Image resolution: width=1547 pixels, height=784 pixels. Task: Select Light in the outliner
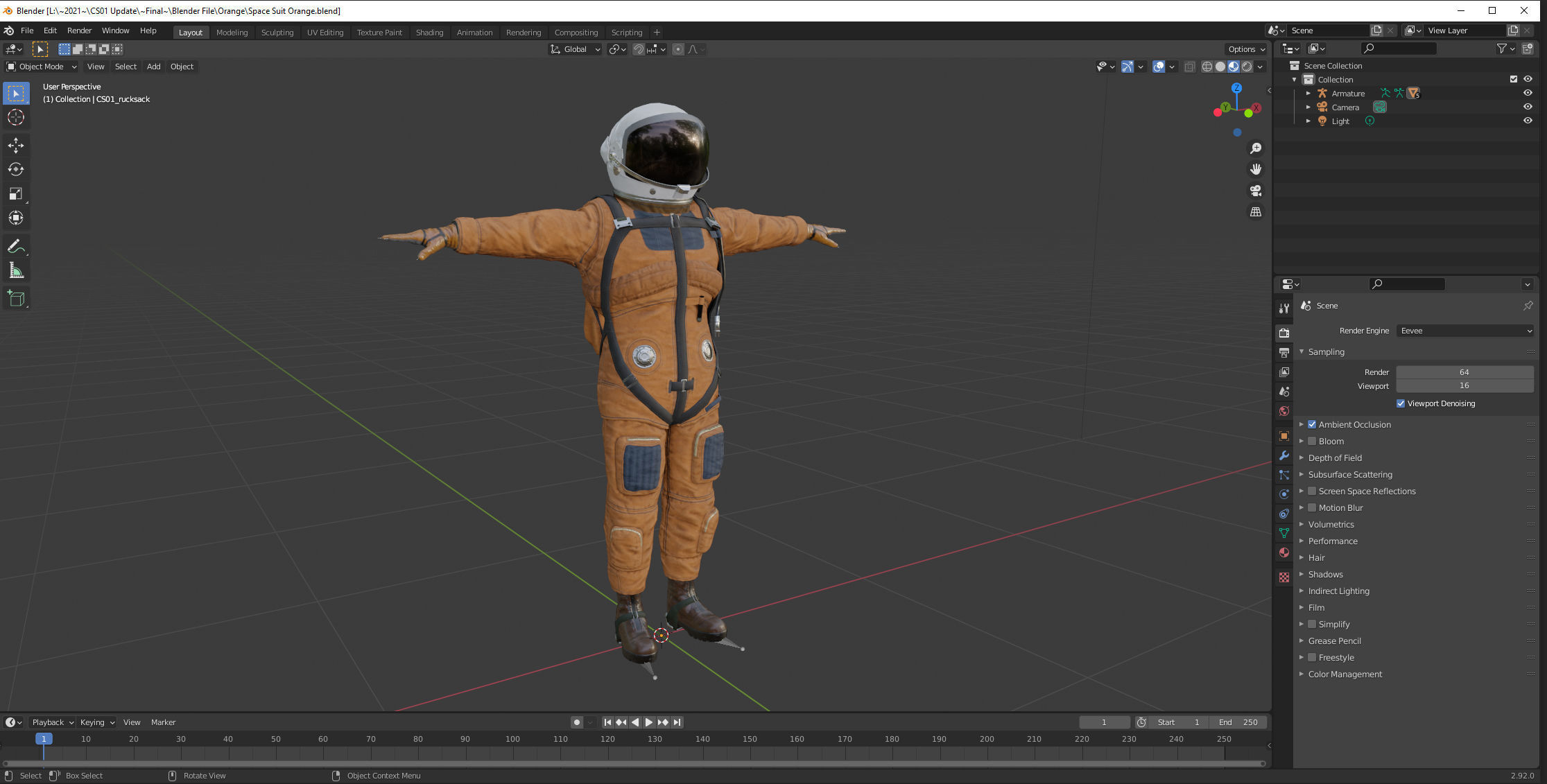tap(1340, 121)
